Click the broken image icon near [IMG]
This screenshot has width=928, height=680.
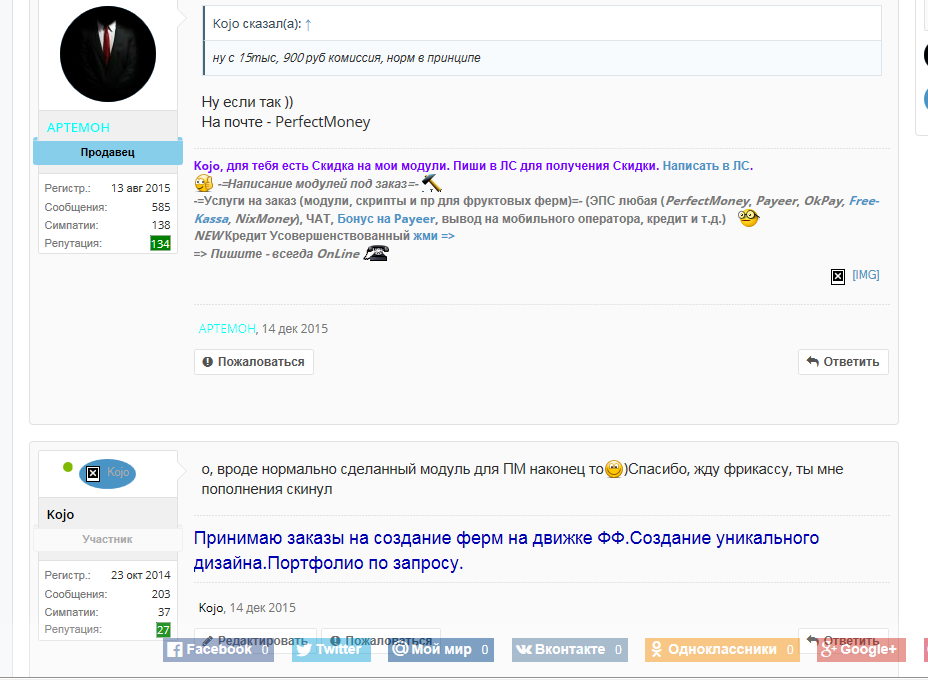(x=837, y=276)
